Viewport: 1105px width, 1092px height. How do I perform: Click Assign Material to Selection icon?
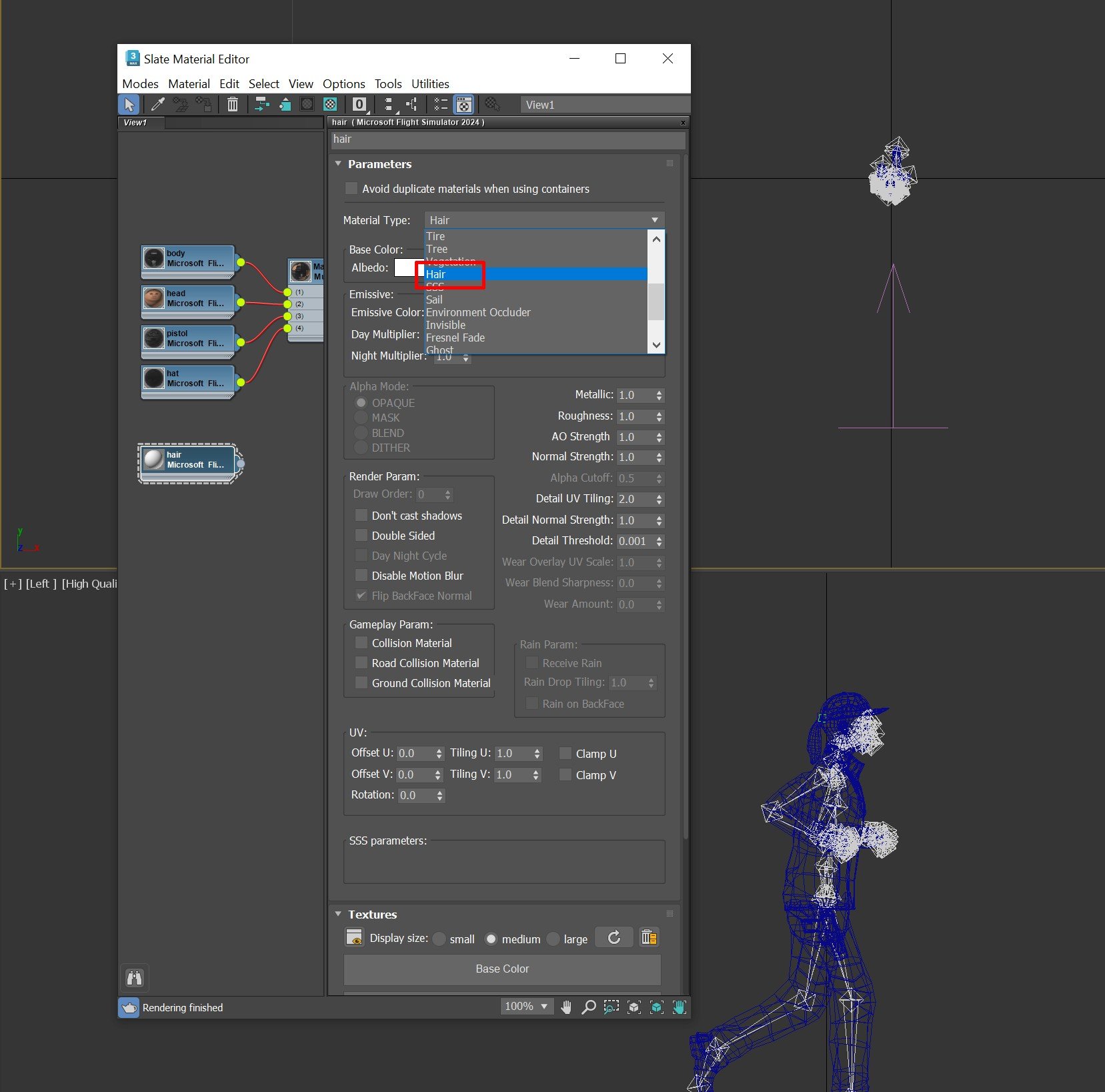(x=203, y=104)
